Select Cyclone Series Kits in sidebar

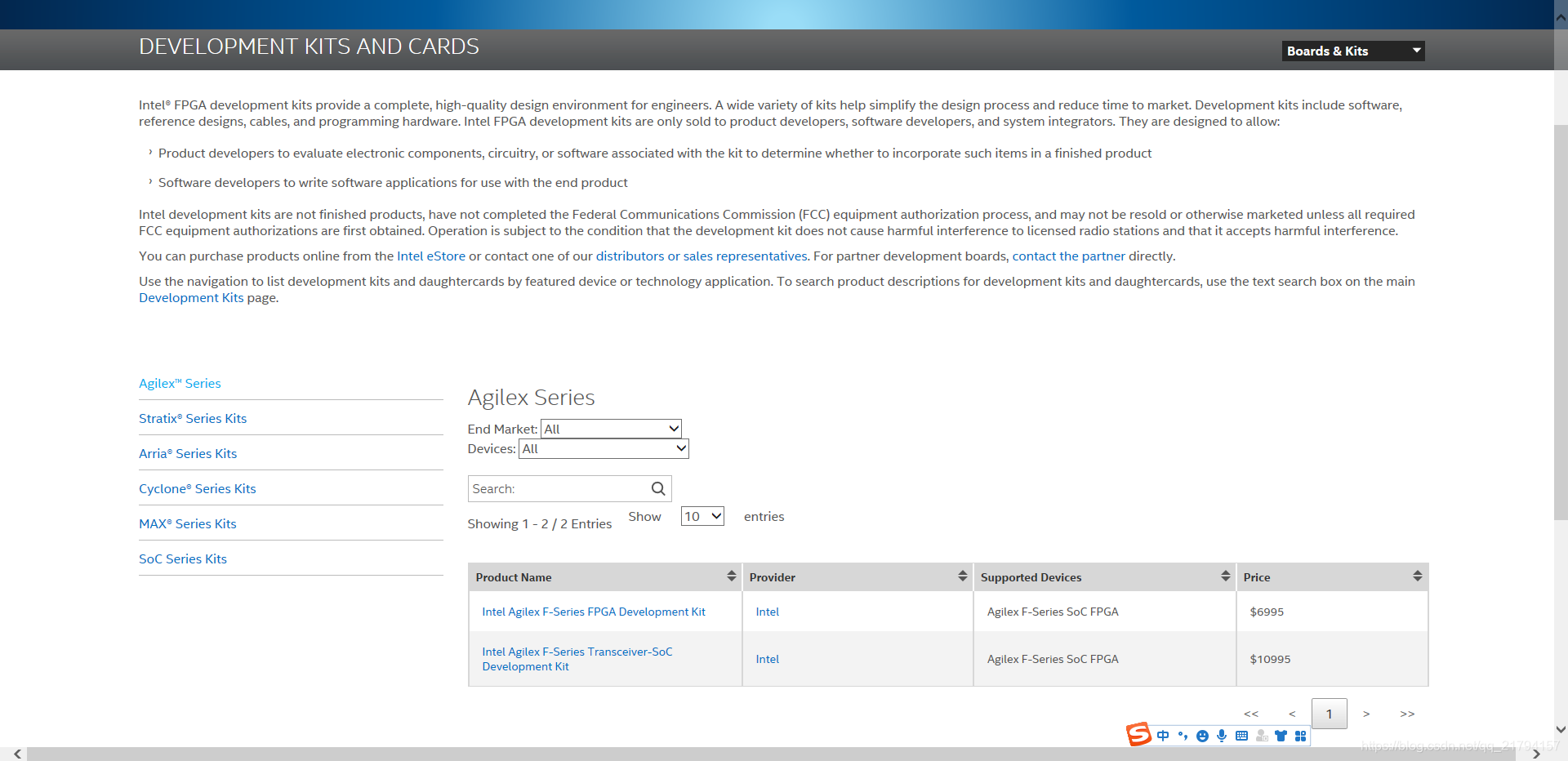pyautogui.click(x=198, y=488)
